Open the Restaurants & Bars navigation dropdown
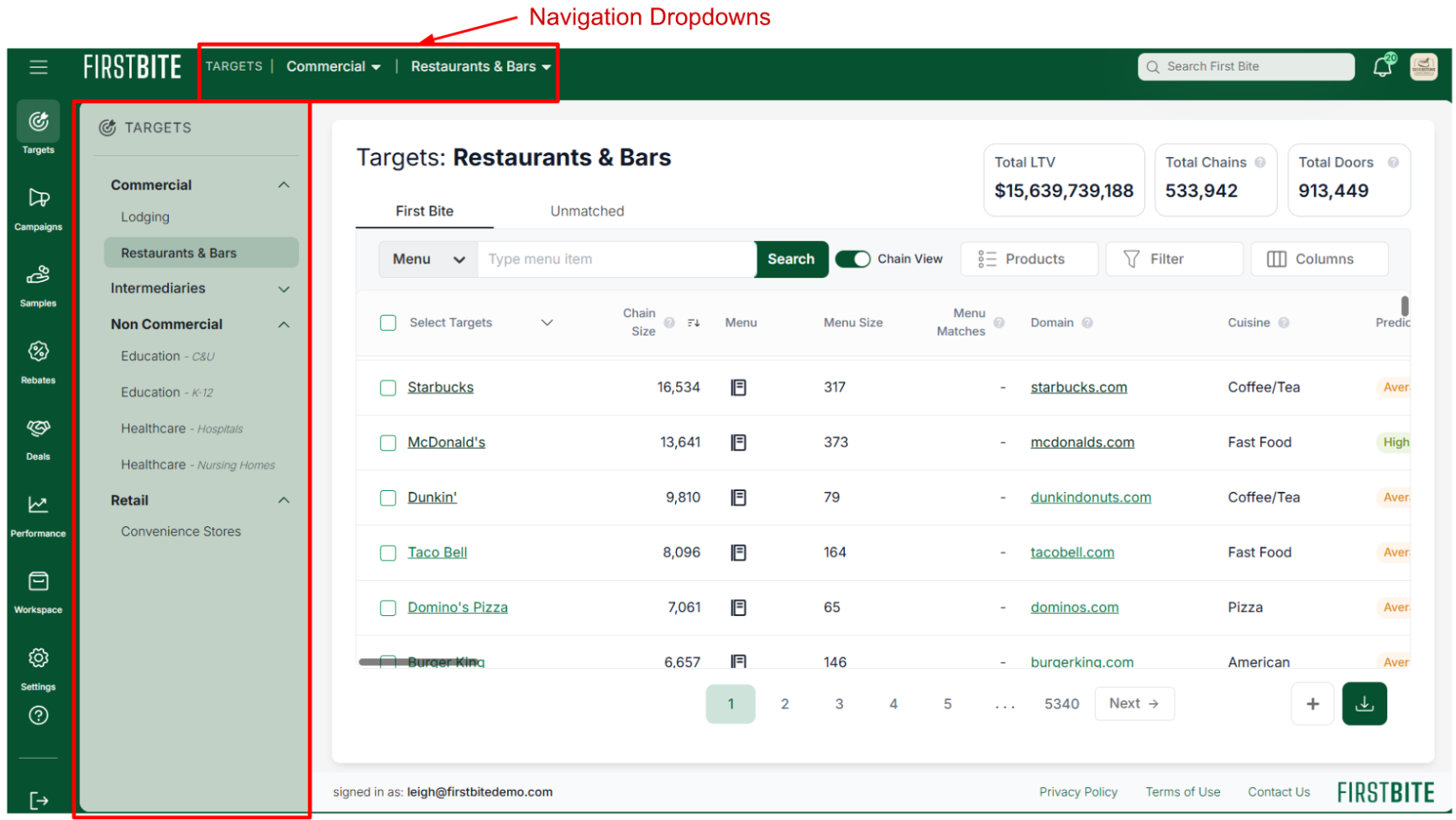The width and height of the screenshot is (1456, 820). 481,67
